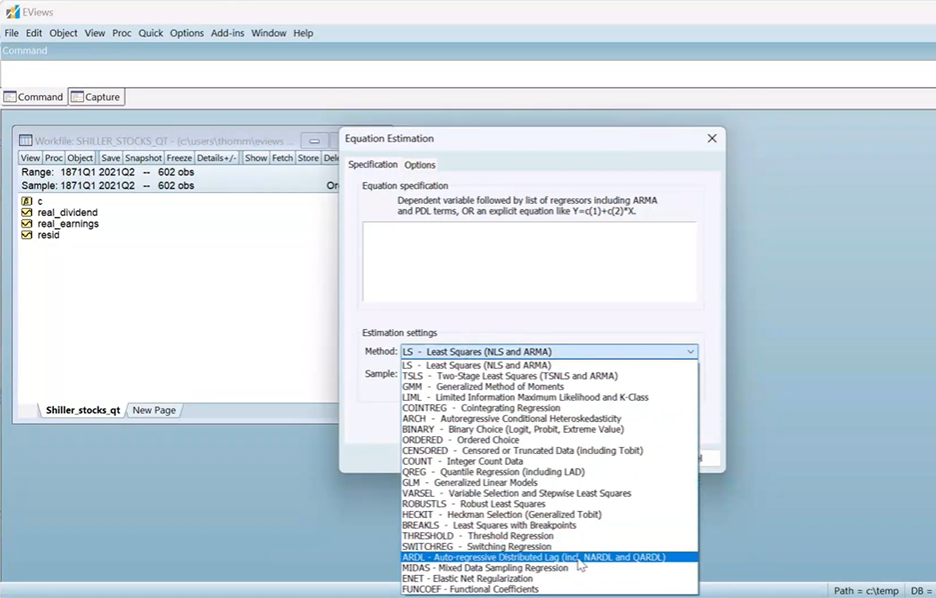The width and height of the screenshot is (936, 598).
Task: Open the Add-ins menu
Action: pyautogui.click(x=227, y=33)
